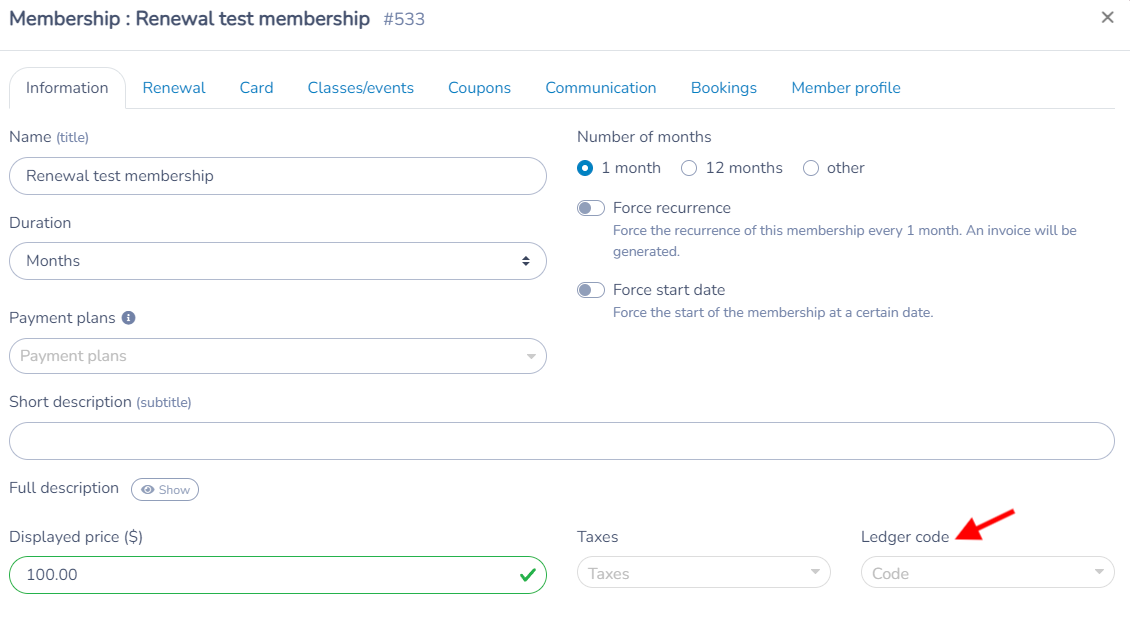The width and height of the screenshot is (1130, 617).
Task: Click the membership dialog title text
Action: 189,19
